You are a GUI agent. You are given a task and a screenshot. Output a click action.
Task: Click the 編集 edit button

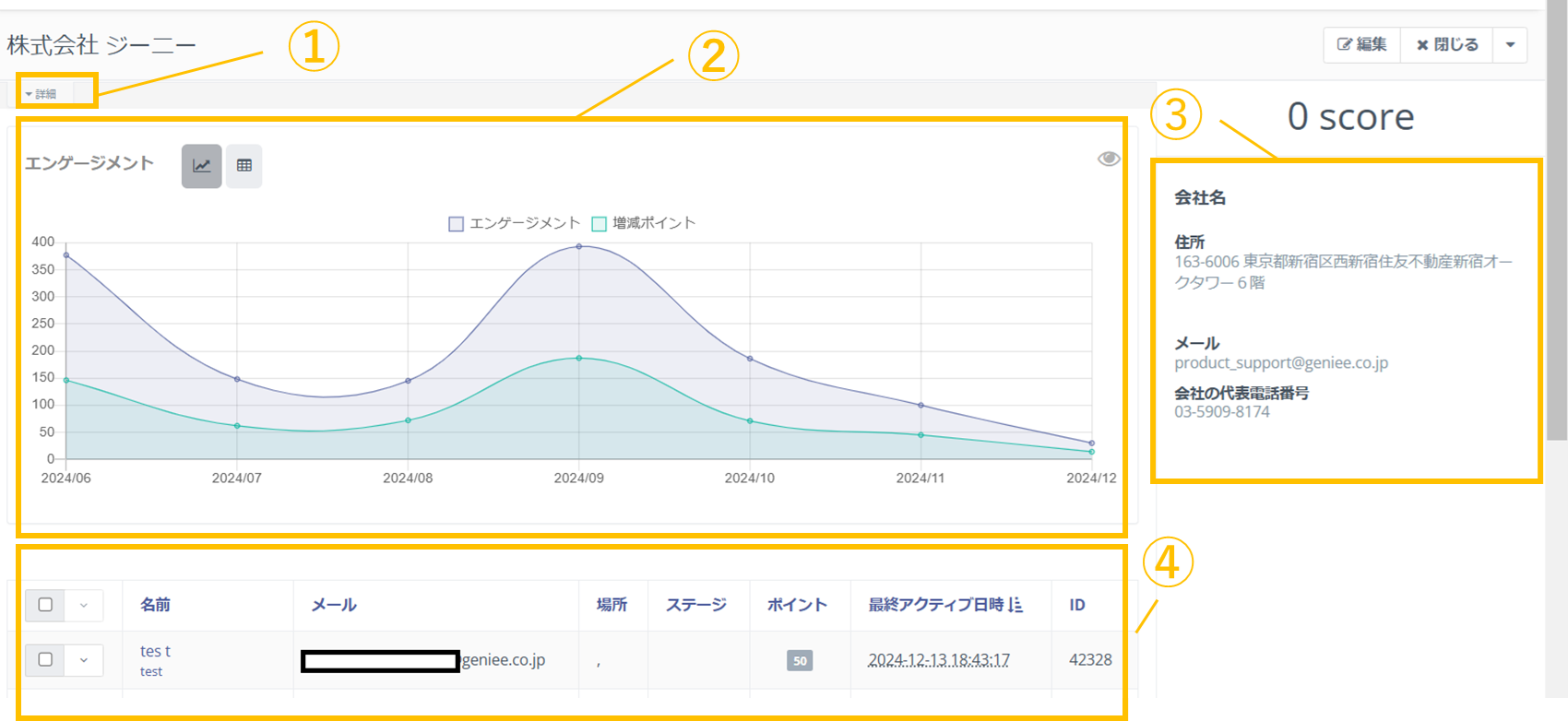(1362, 44)
